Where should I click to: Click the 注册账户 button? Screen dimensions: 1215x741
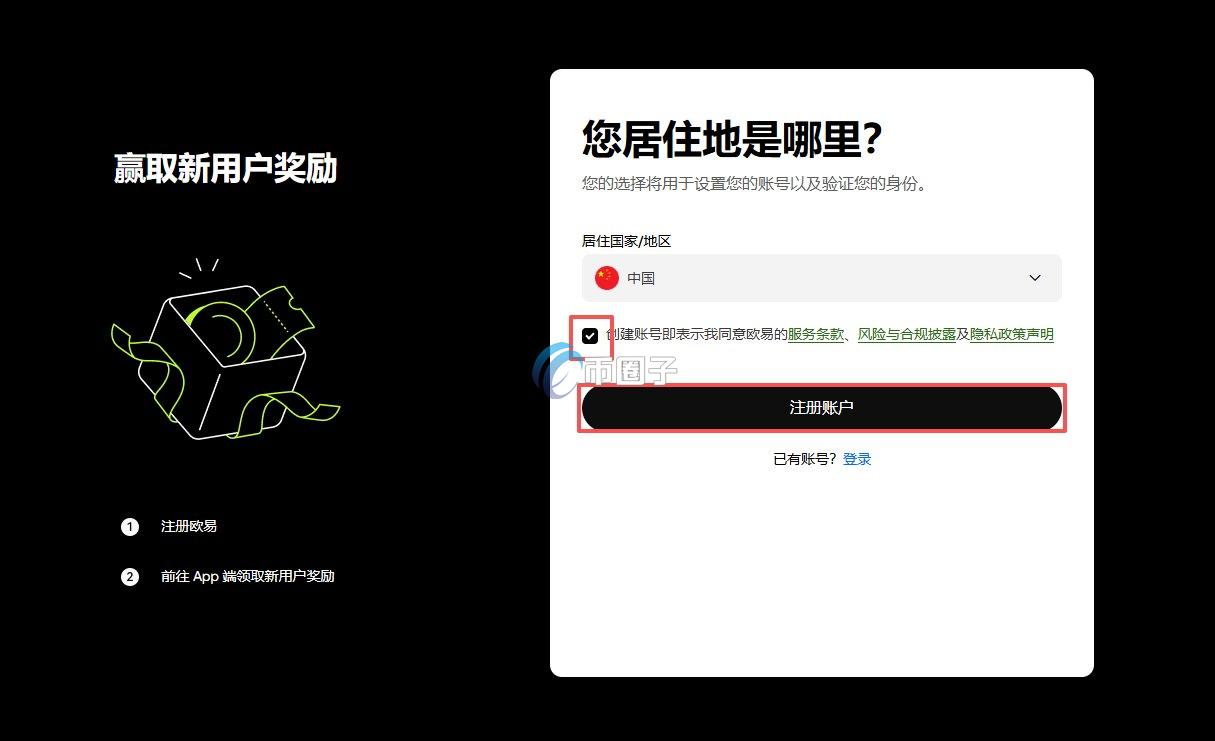tap(821, 408)
